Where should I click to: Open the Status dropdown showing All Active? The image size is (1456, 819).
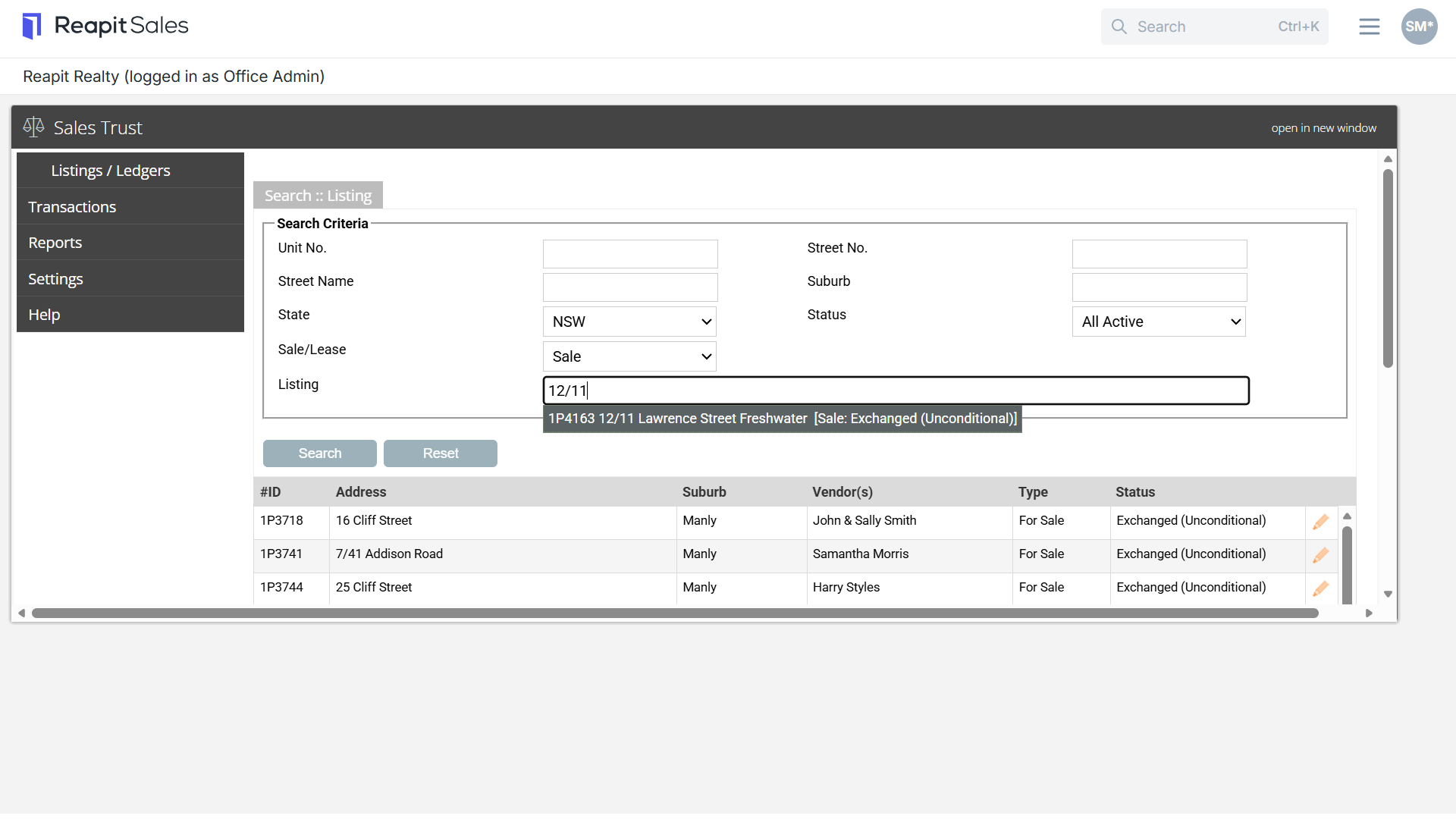point(1159,322)
